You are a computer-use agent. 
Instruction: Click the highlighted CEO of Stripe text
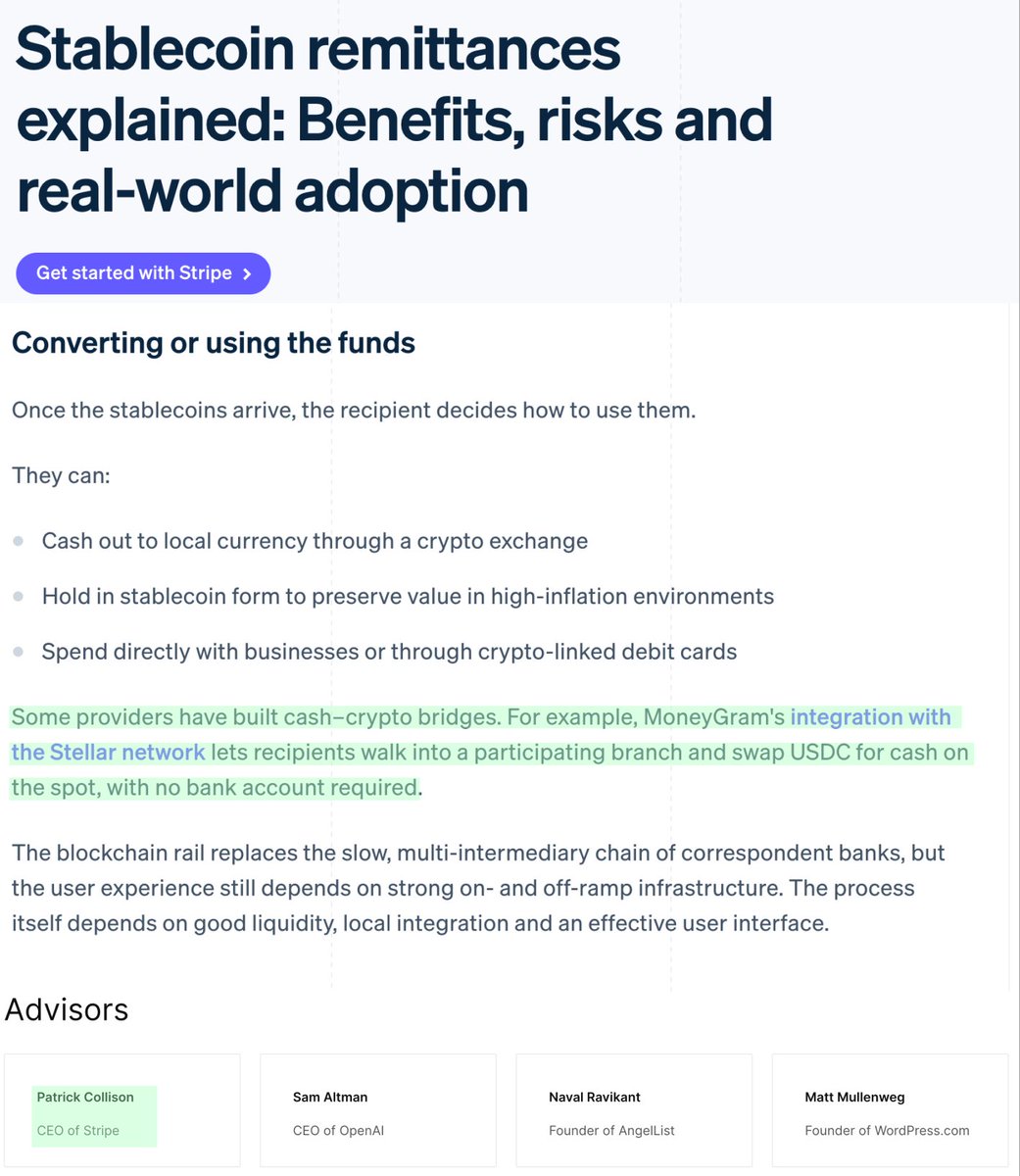click(78, 1130)
